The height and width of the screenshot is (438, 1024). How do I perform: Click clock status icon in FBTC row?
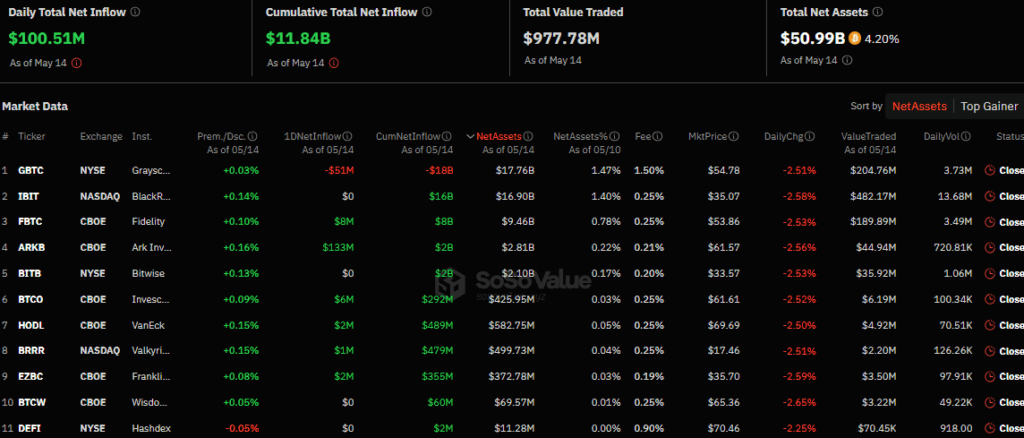click(990, 222)
